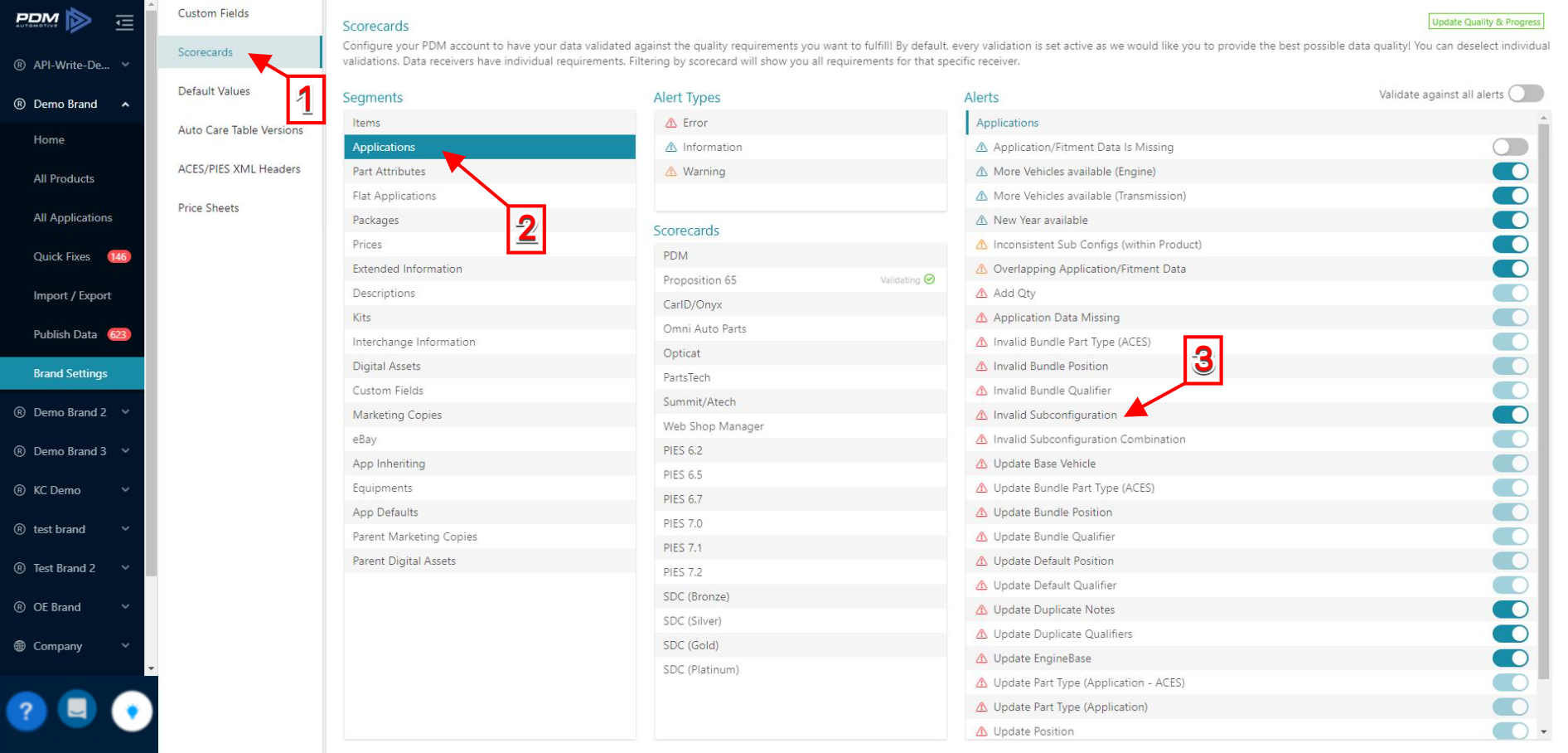Viewport: 1568px width, 753px height.
Task: Click the registered icon beside Demo Brand
Action: pyautogui.click(x=20, y=104)
